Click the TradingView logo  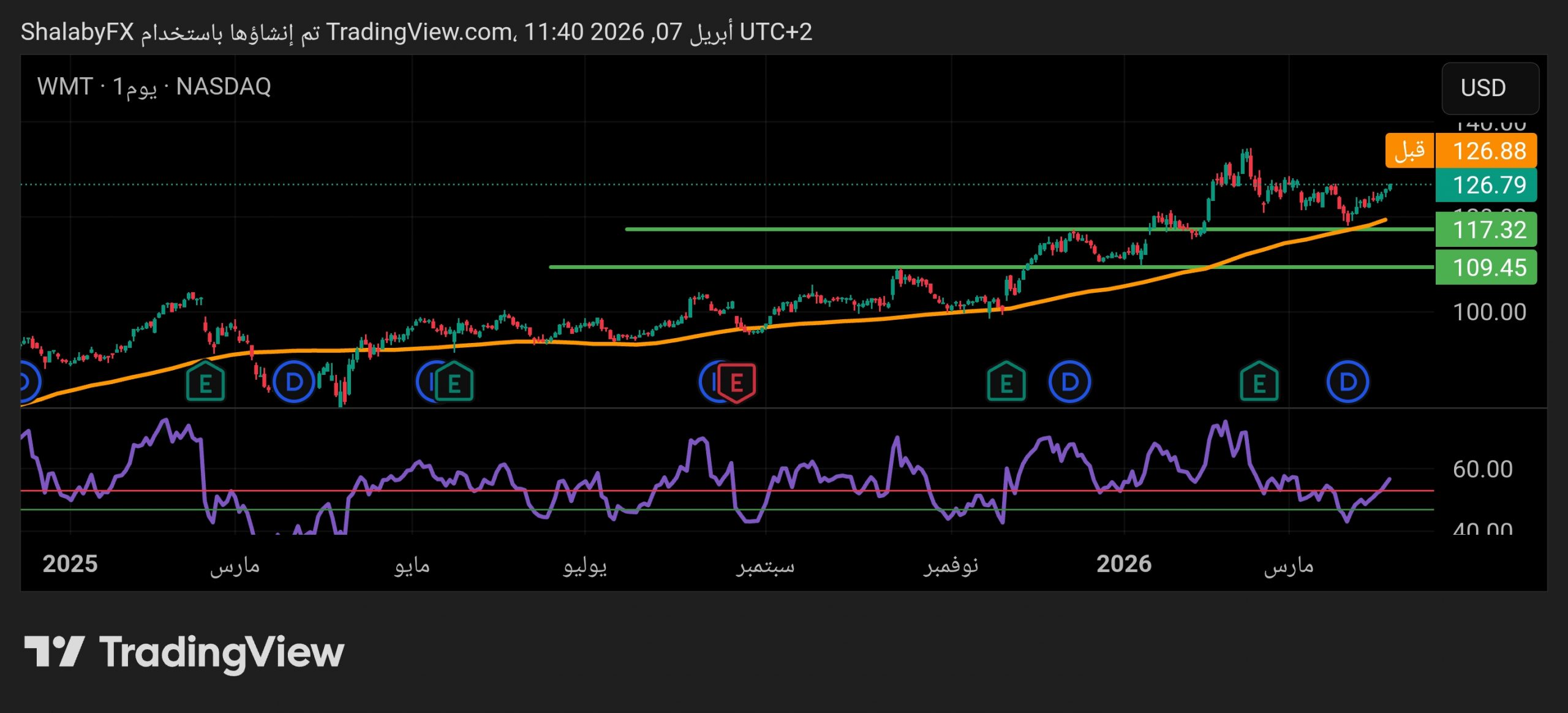tap(184, 652)
